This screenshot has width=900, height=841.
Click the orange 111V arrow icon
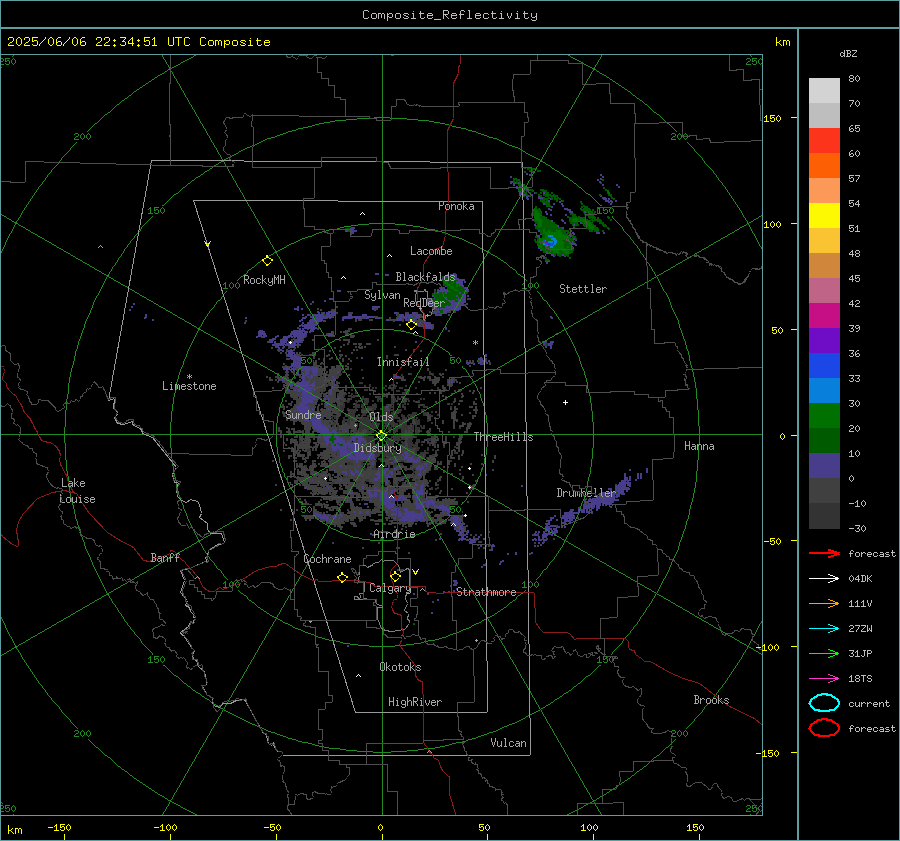coord(824,603)
